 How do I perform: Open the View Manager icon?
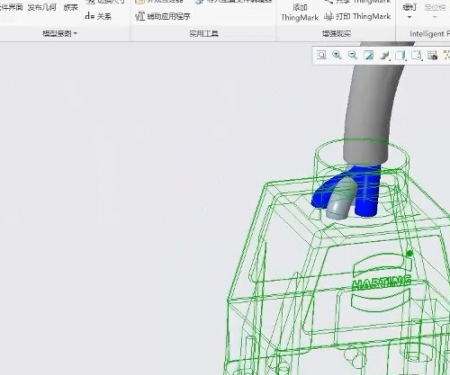coord(432,55)
